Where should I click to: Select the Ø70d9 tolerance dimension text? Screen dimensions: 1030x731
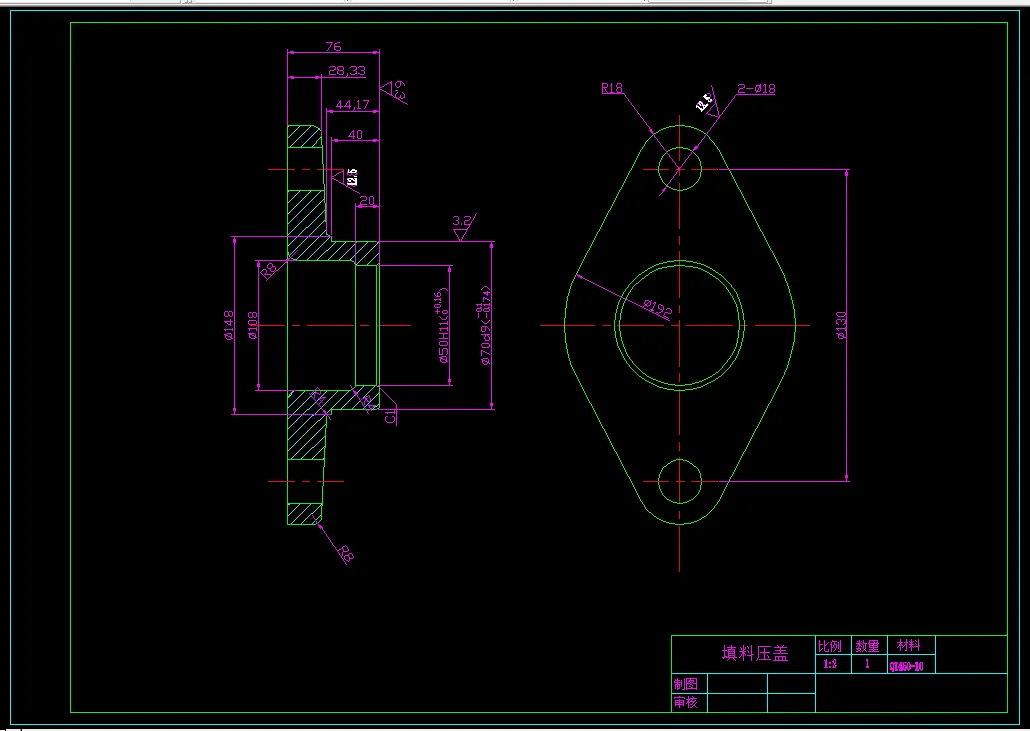[483, 326]
